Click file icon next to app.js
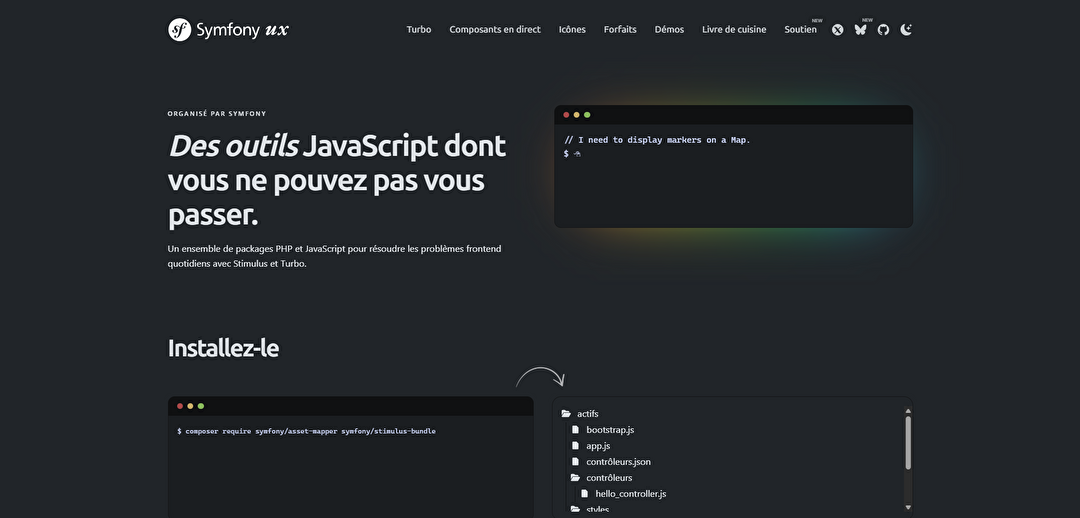 tap(575, 446)
